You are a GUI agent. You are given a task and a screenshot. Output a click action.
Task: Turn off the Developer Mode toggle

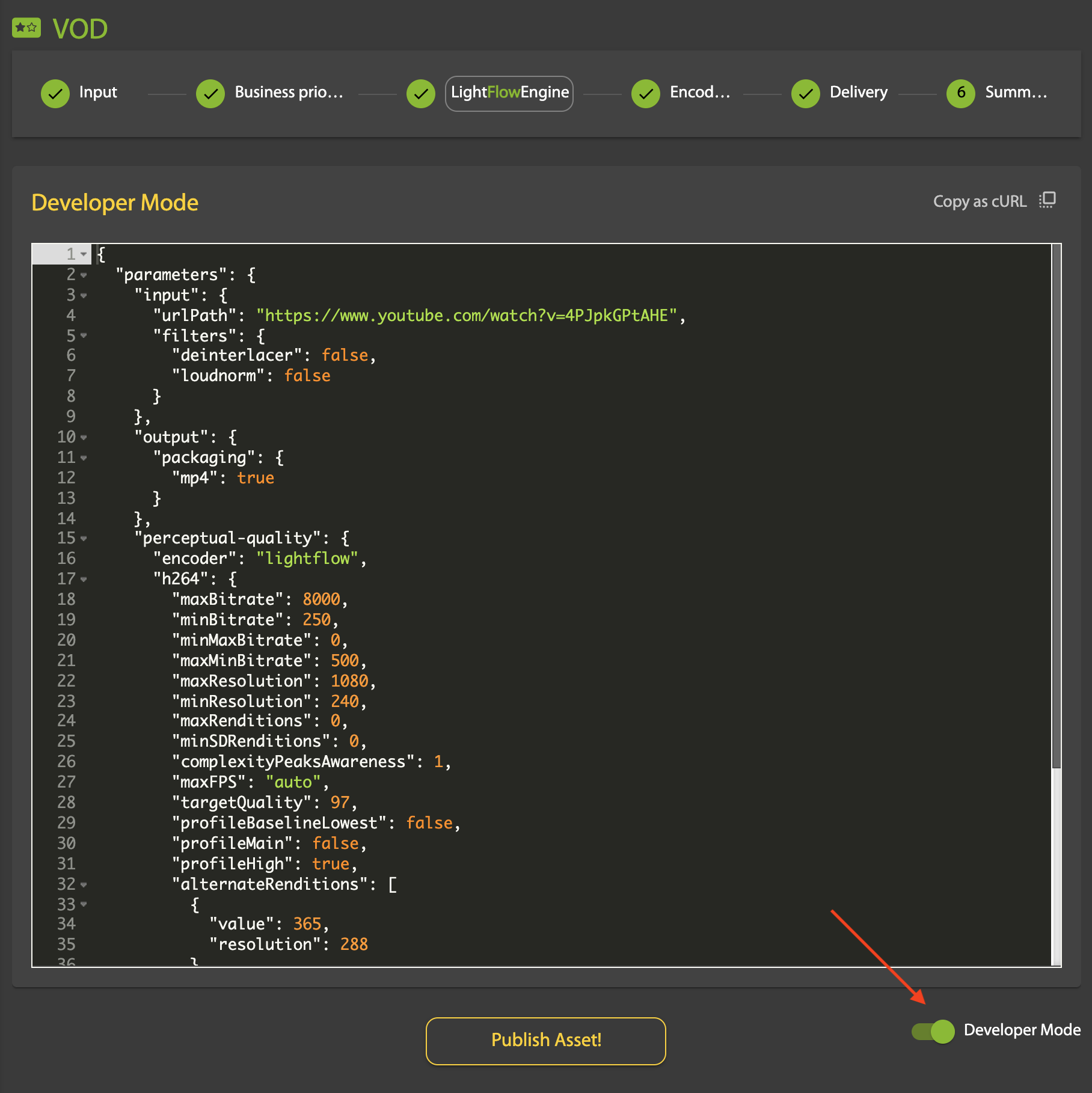tap(933, 1031)
